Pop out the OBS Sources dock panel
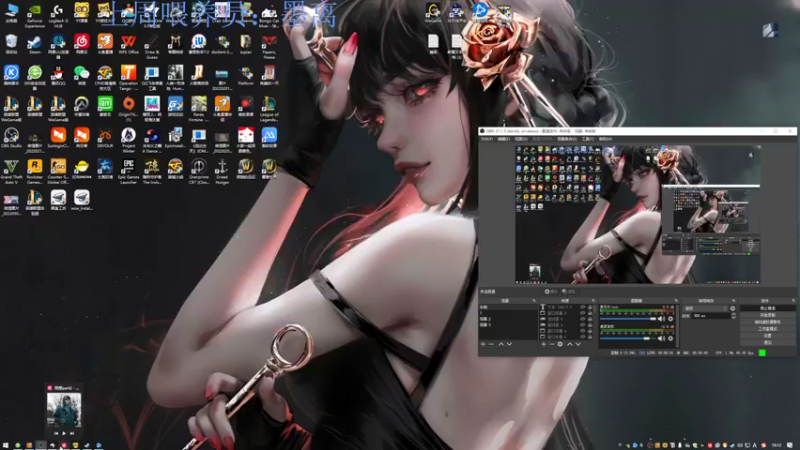This screenshot has height=450, width=800. (593, 301)
